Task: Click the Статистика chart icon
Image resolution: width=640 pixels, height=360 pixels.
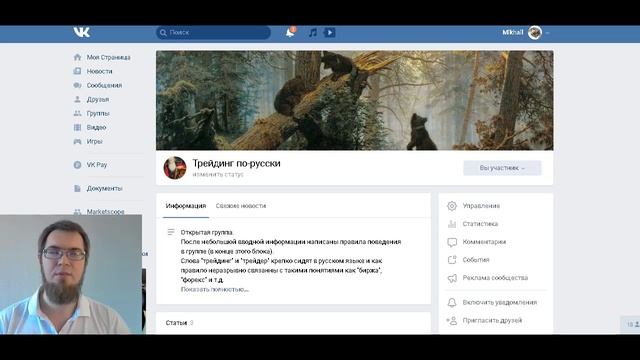Action: (x=452, y=224)
